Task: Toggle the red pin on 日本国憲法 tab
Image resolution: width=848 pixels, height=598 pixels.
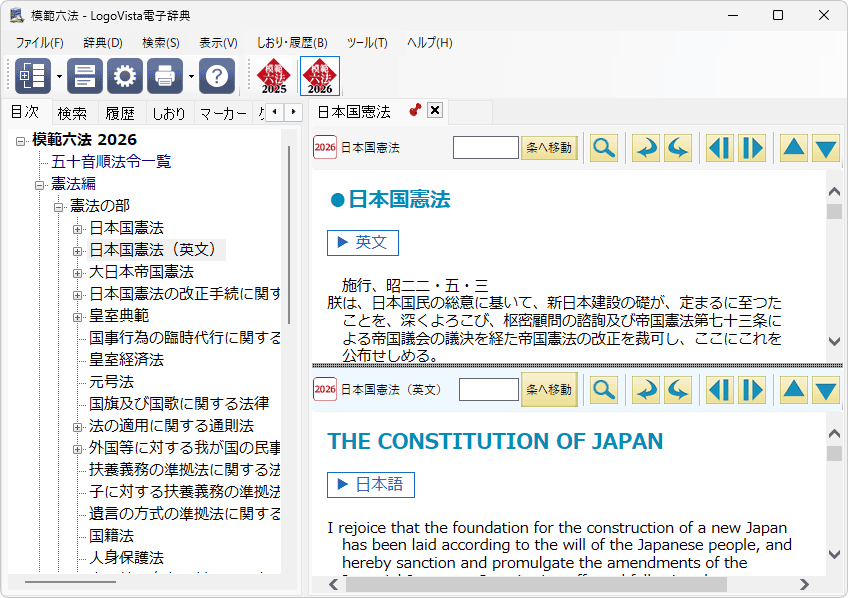Action: 415,110
